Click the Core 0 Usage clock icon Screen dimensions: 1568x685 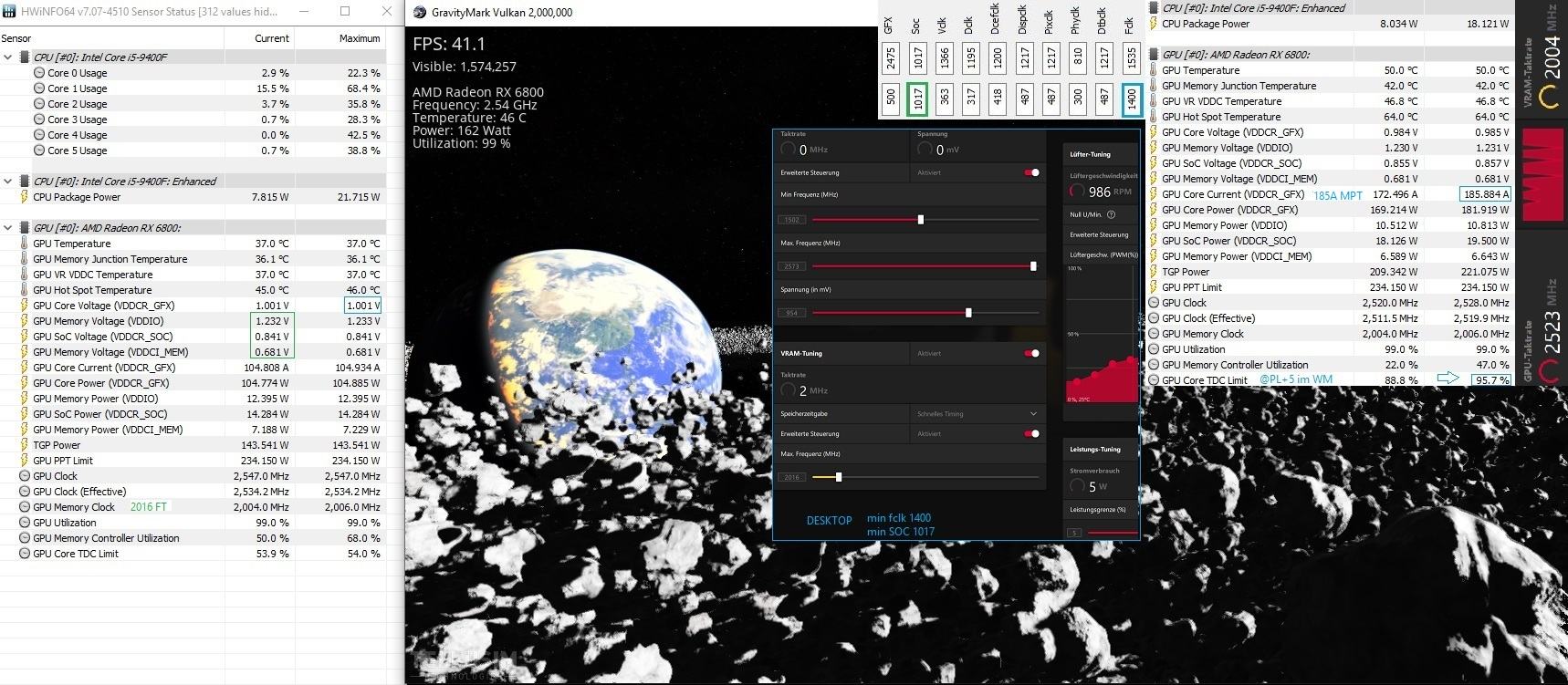[39, 73]
